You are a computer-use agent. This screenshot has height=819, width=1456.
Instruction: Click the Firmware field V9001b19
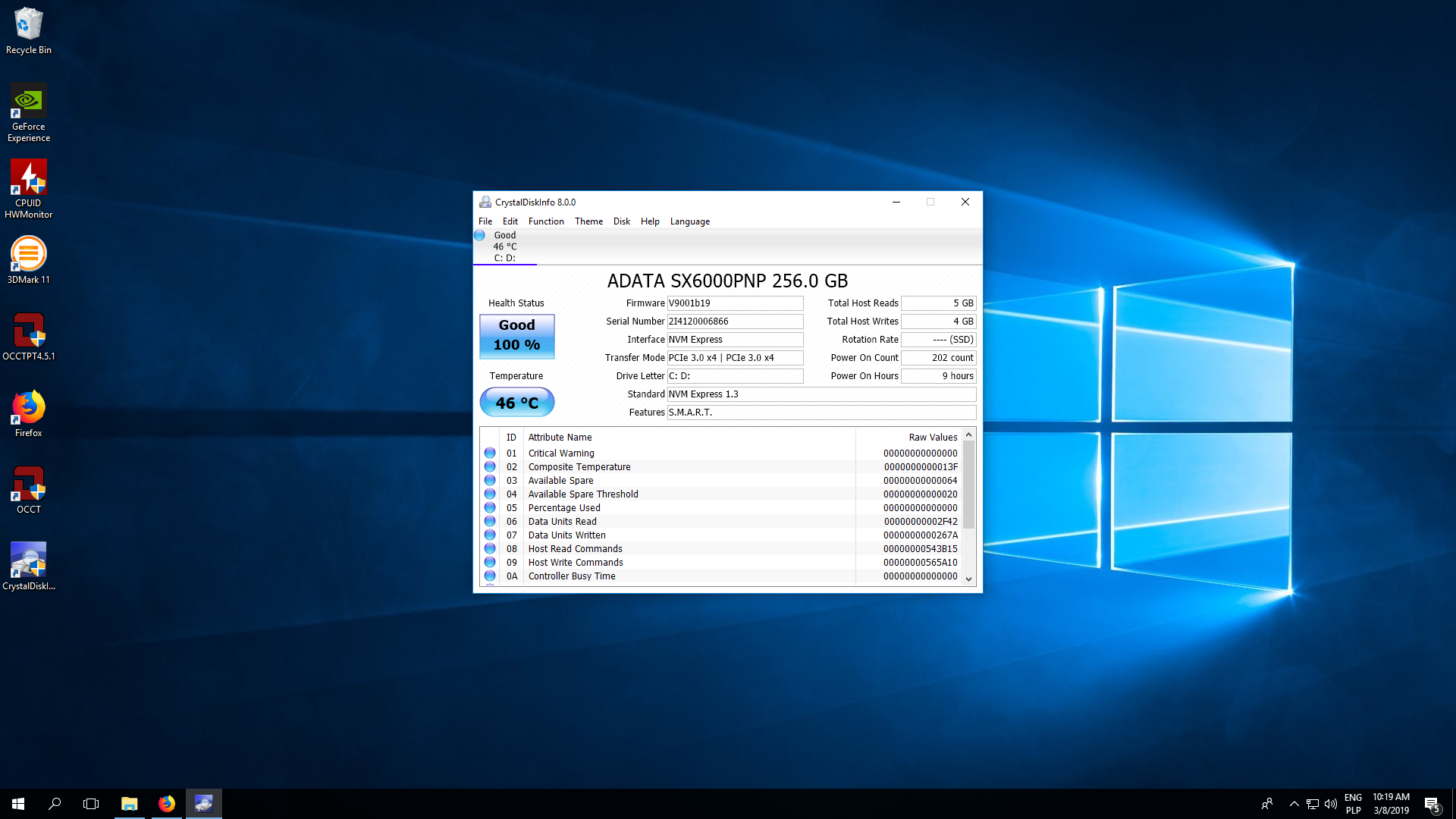click(x=735, y=303)
